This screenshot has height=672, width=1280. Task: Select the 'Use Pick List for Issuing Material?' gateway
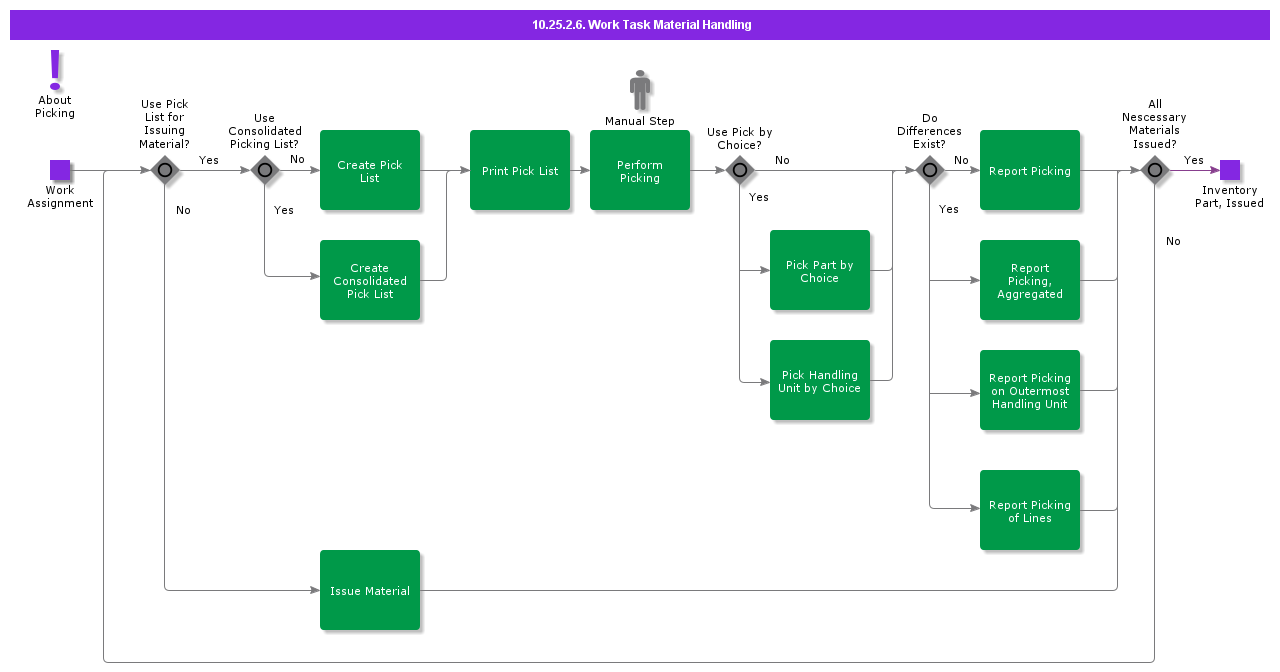coord(165,170)
